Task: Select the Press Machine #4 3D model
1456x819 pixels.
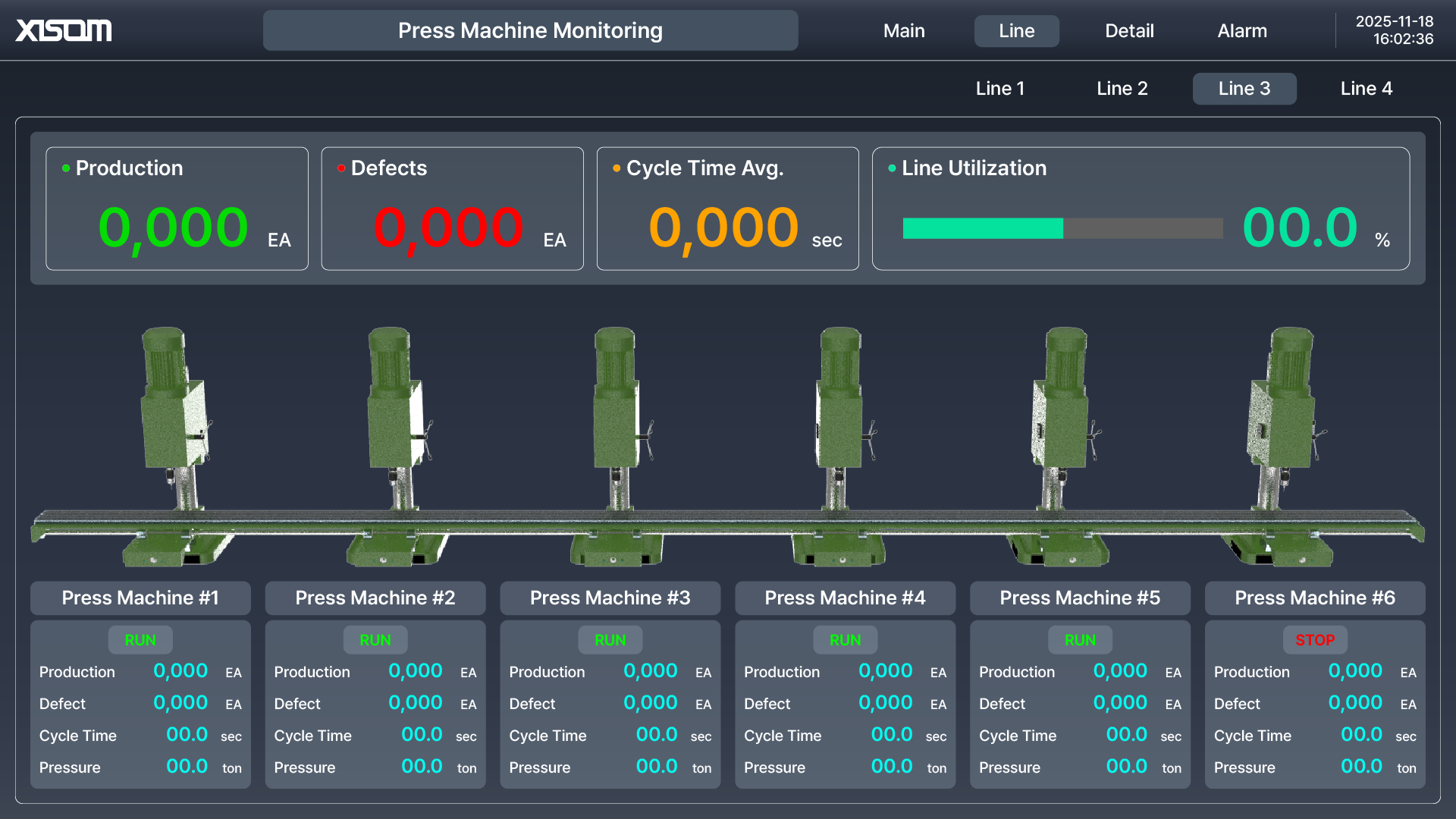Action: (x=840, y=425)
